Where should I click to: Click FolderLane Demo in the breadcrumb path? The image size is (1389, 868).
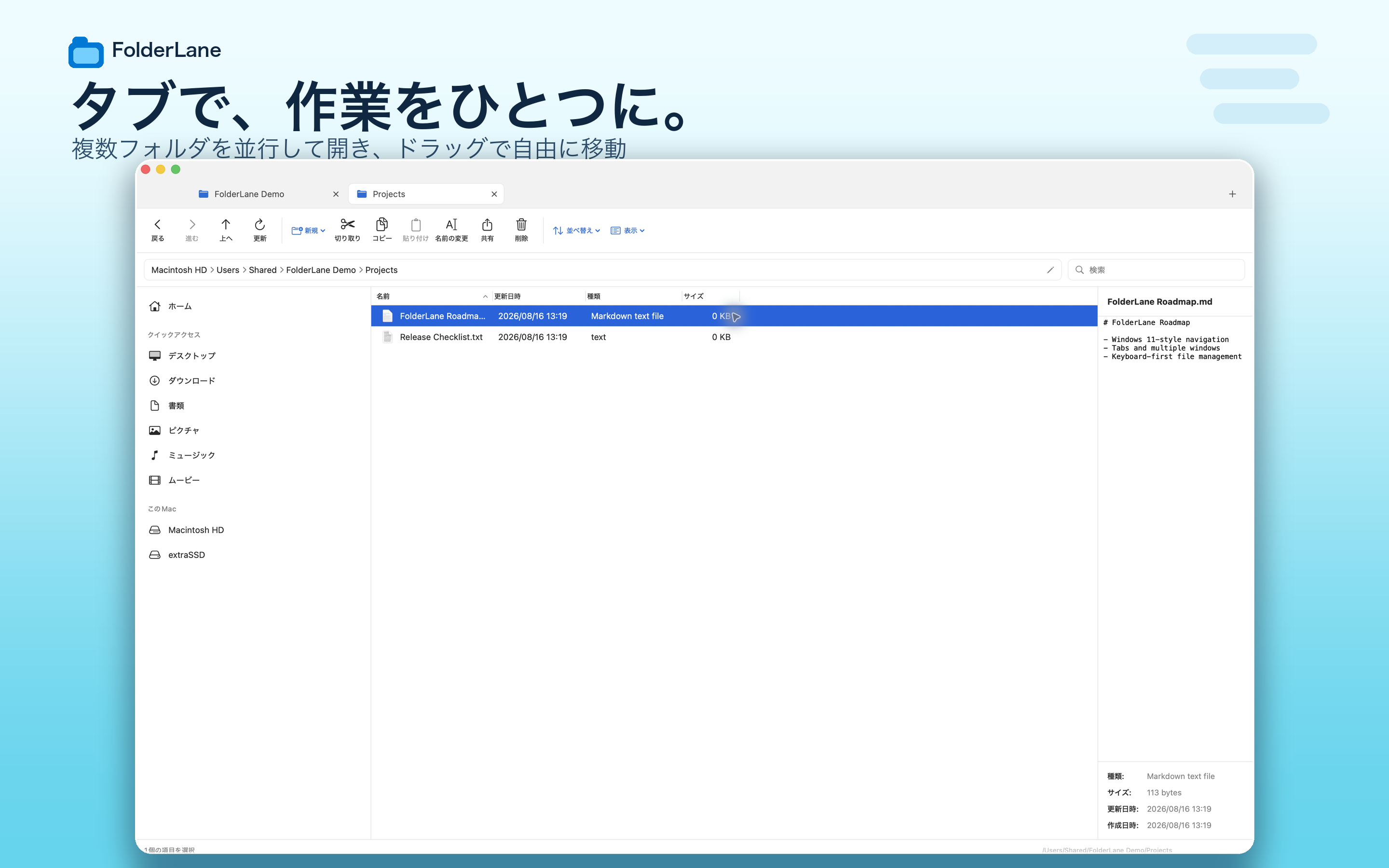321,270
